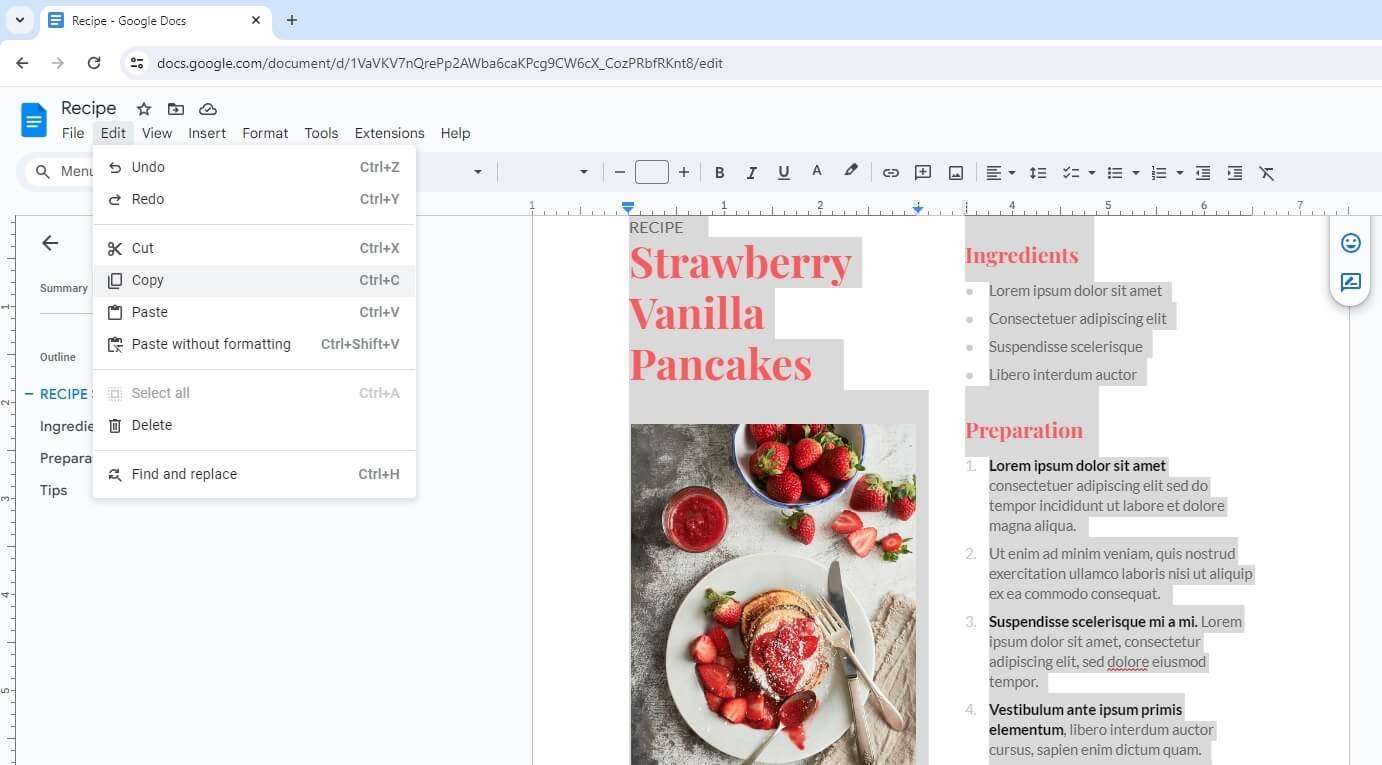Click the bulleted list icon
This screenshot has width=1382, height=765.
tap(1115, 173)
